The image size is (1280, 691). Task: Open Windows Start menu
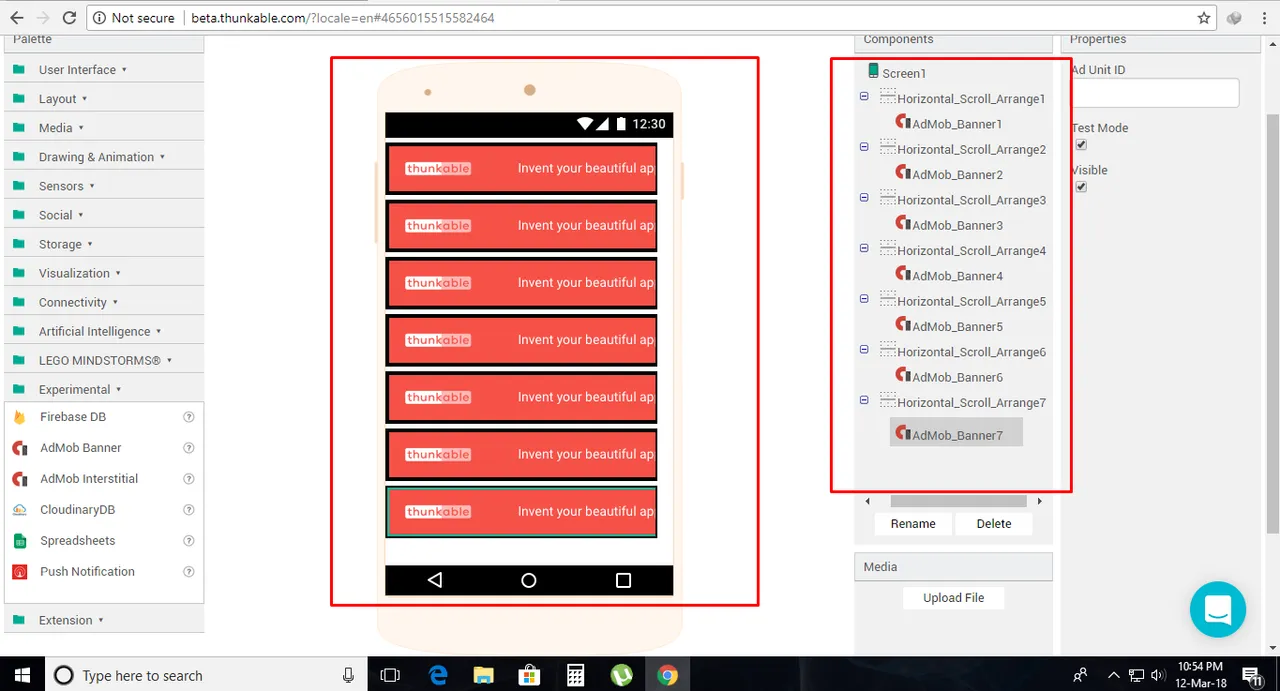pos(21,675)
